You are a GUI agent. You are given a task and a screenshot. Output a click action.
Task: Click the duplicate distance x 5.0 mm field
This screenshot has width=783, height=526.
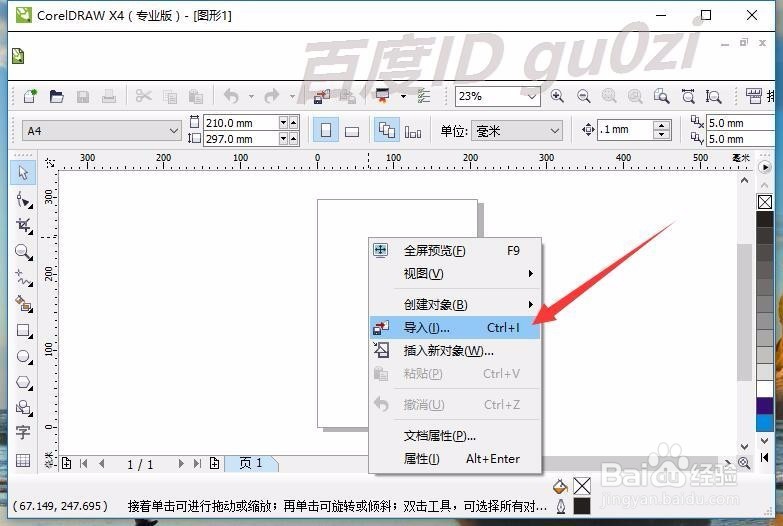(741, 123)
